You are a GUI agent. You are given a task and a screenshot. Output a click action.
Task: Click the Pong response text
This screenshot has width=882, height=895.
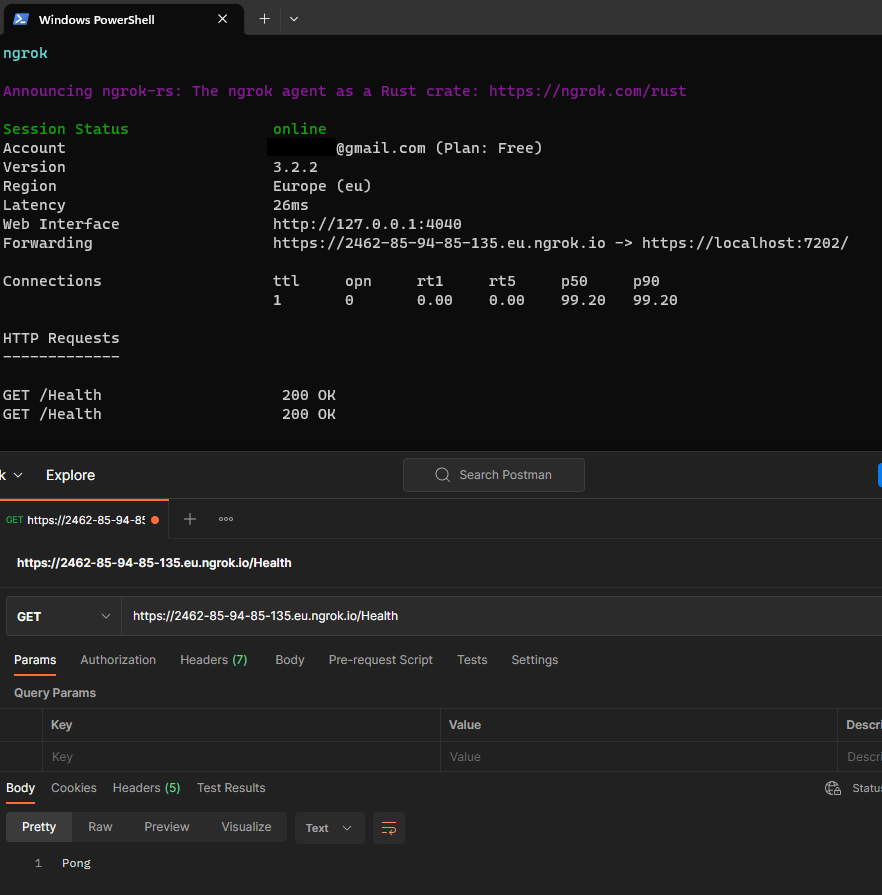pos(76,863)
